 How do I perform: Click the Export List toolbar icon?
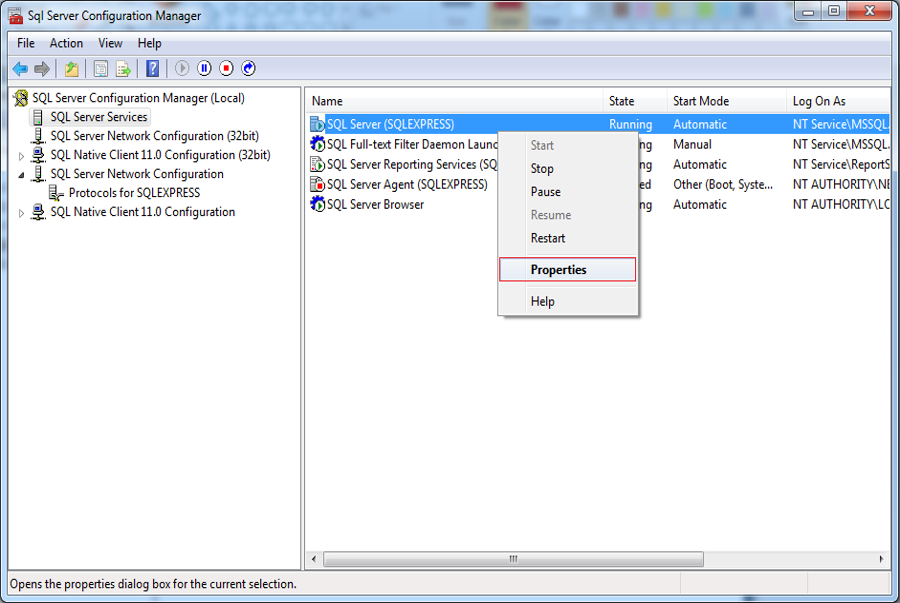(x=123, y=69)
